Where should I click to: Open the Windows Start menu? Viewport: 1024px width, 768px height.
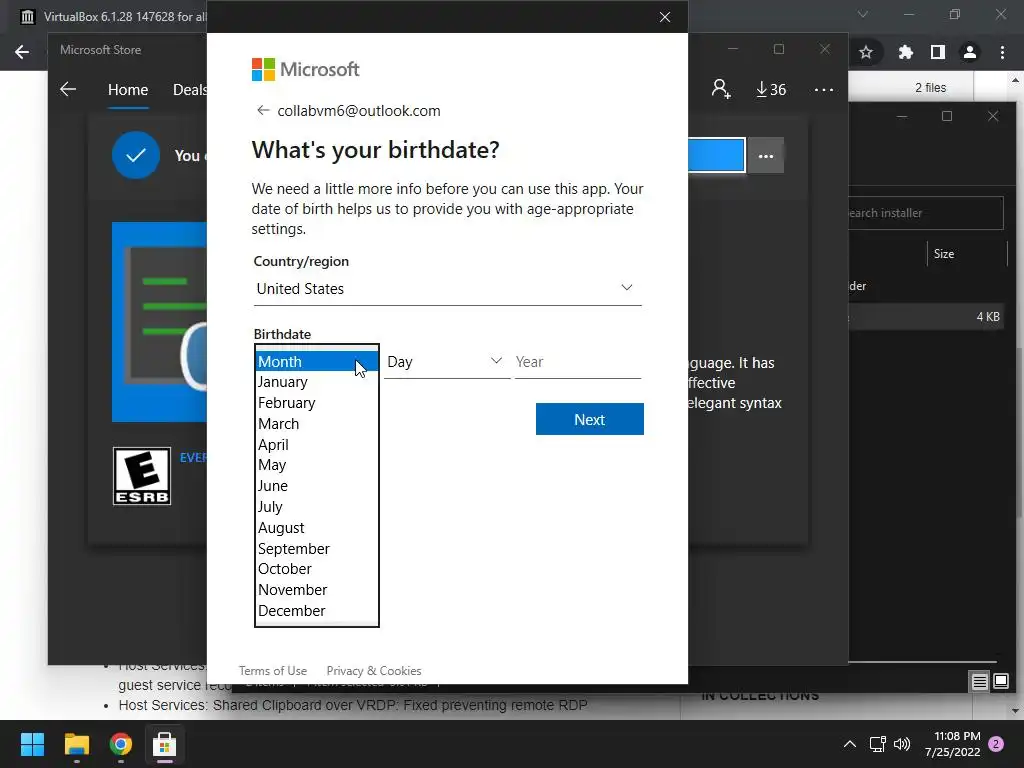(32, 744)
